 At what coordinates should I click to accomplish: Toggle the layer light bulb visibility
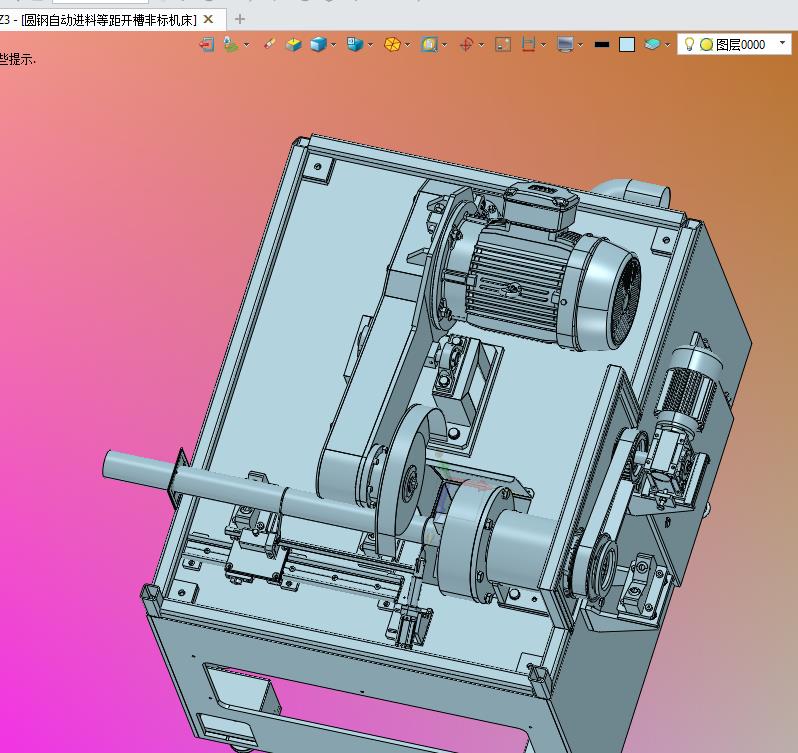pos(689,44)
